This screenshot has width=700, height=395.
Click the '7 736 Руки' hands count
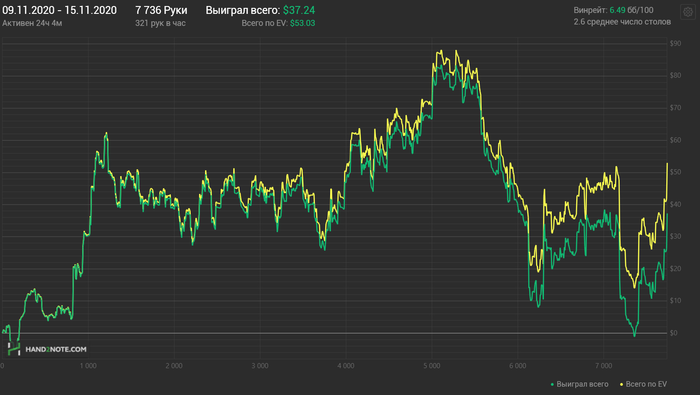161,10
